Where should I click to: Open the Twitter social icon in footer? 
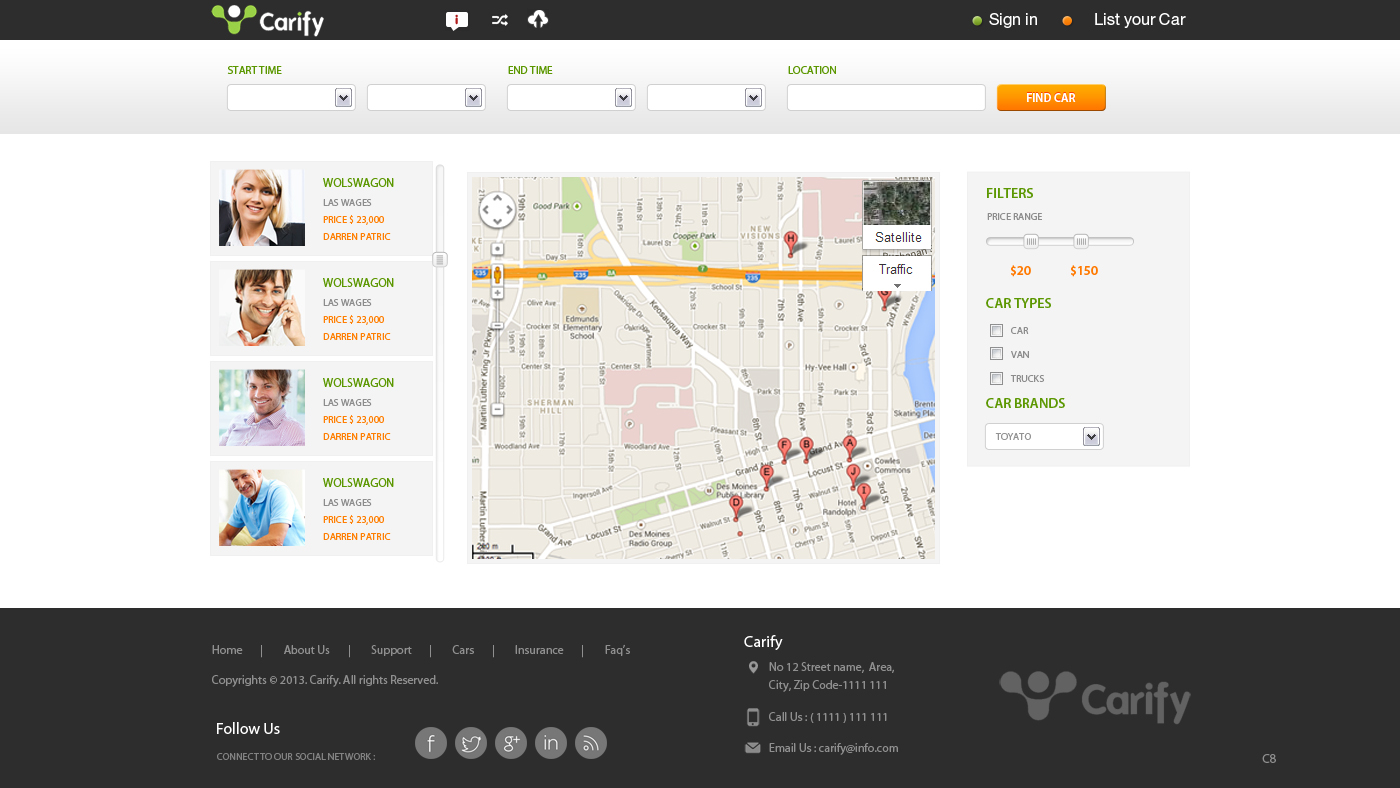(x=471, y=743)
